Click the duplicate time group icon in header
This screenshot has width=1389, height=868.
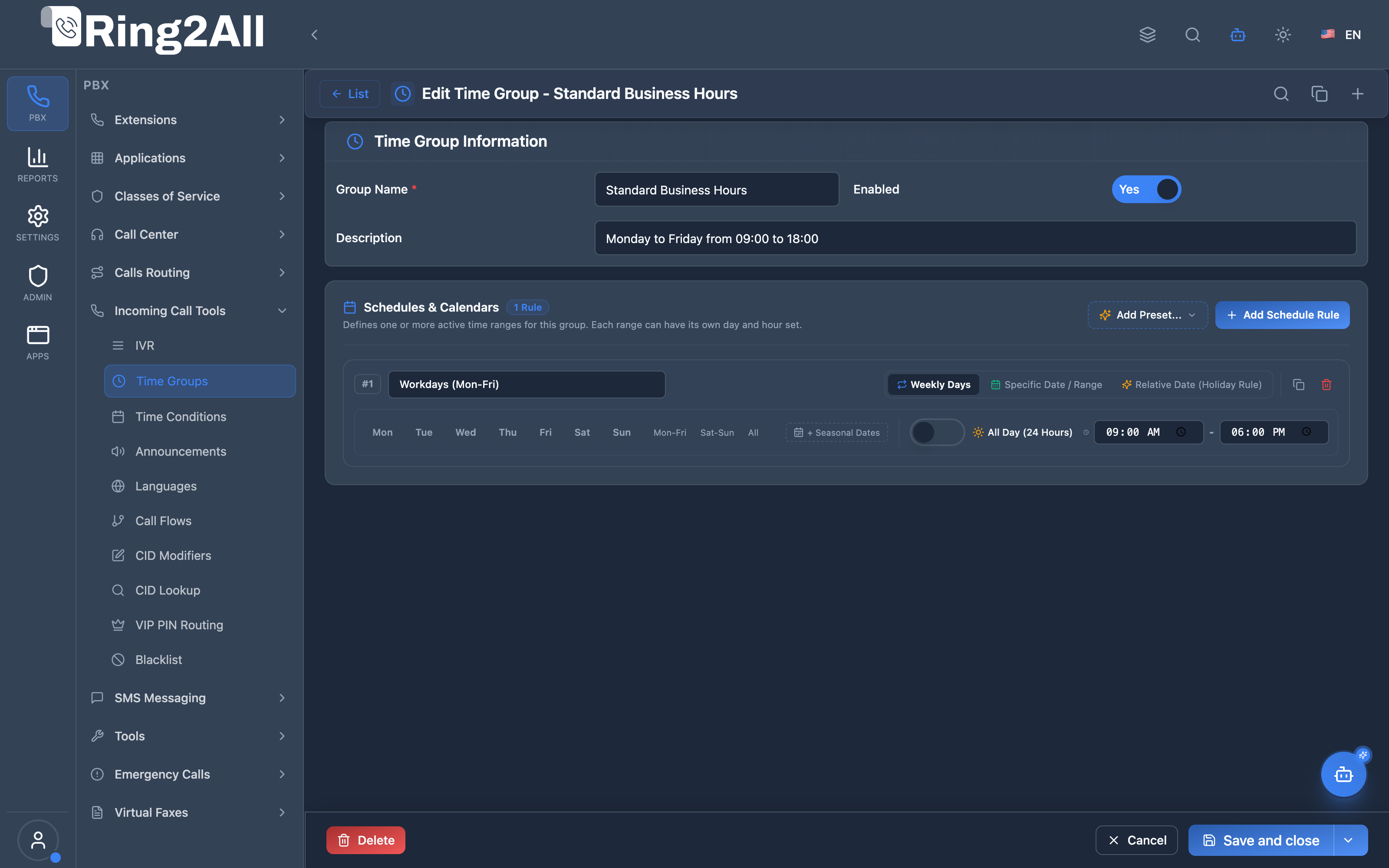point(1320,94)
